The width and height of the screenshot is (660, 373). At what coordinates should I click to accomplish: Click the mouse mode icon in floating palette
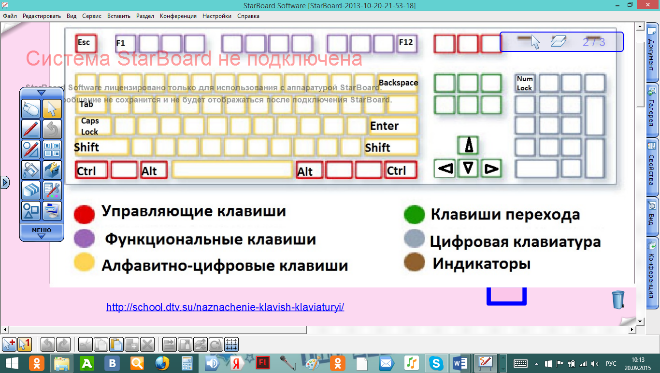(31, 109)
